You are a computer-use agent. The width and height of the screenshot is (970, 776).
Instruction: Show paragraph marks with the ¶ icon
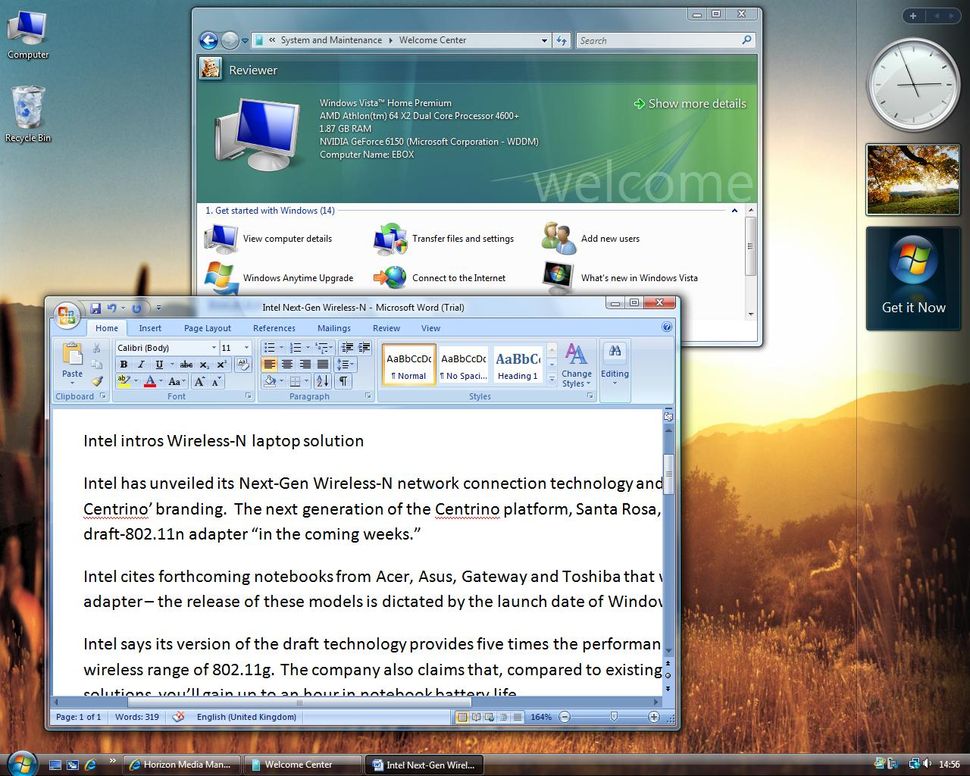[344, 380]
